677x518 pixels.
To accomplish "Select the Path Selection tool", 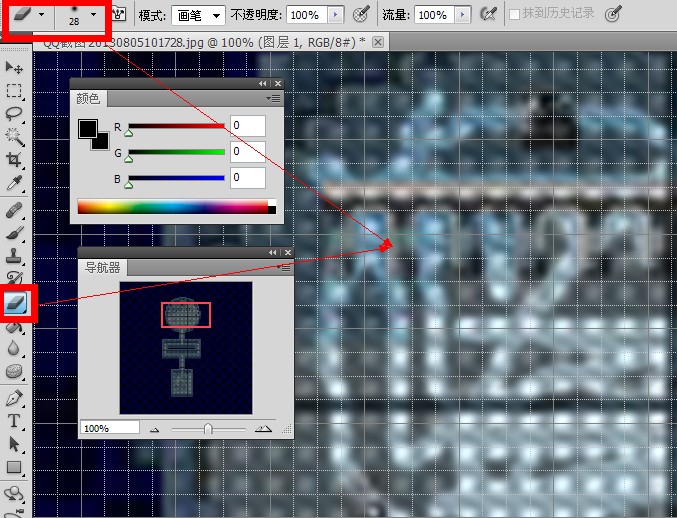I will [x=14, y=444].
